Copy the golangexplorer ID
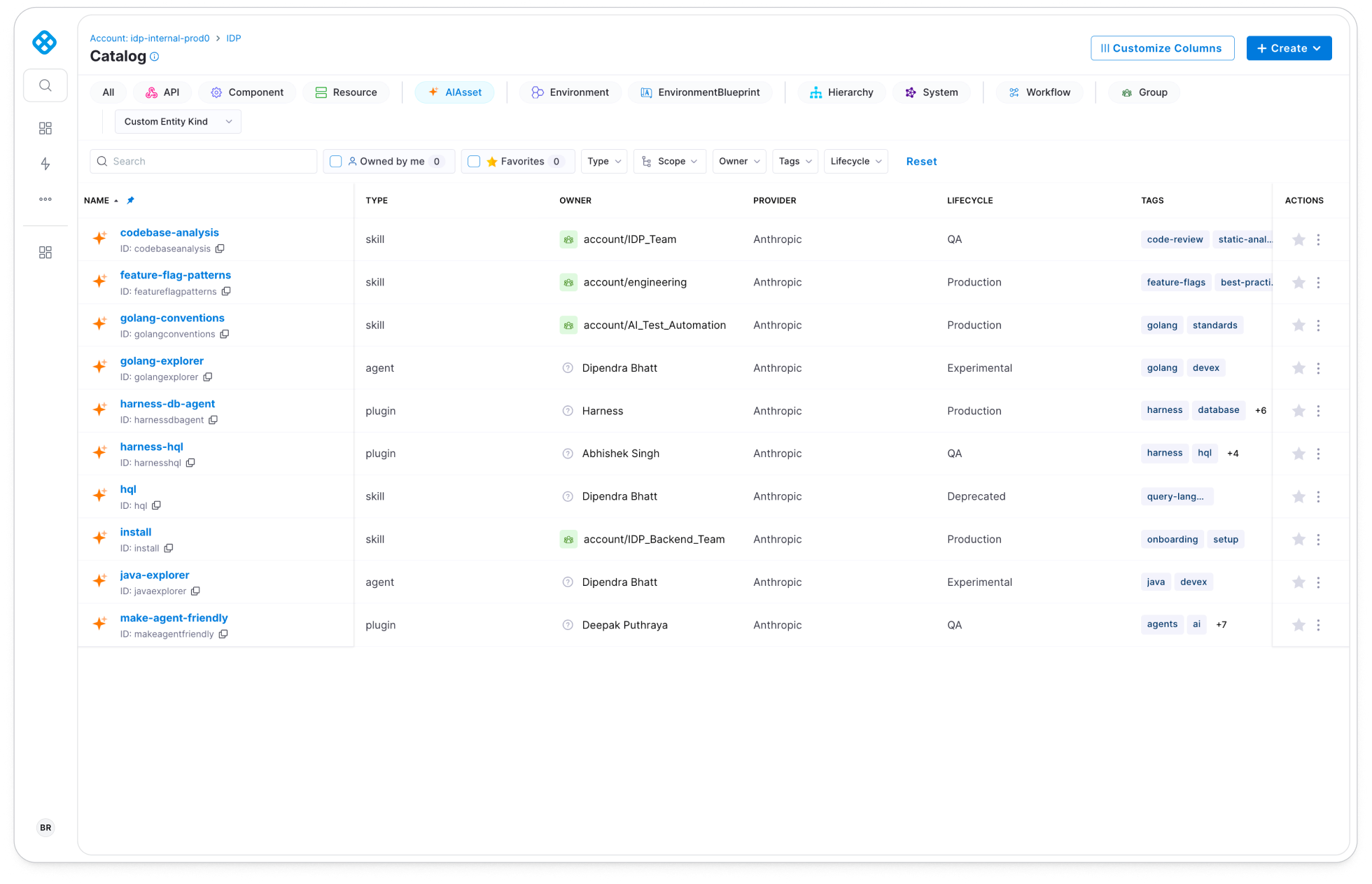The height and width of the screenshot is (884, 1372). point(208,377)
